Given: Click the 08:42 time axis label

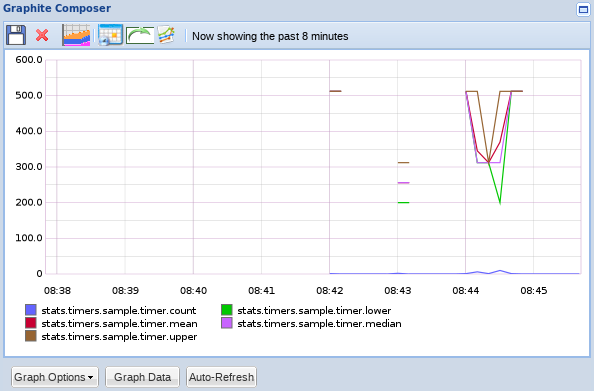Looking at the screenshot, I should 330,291.
